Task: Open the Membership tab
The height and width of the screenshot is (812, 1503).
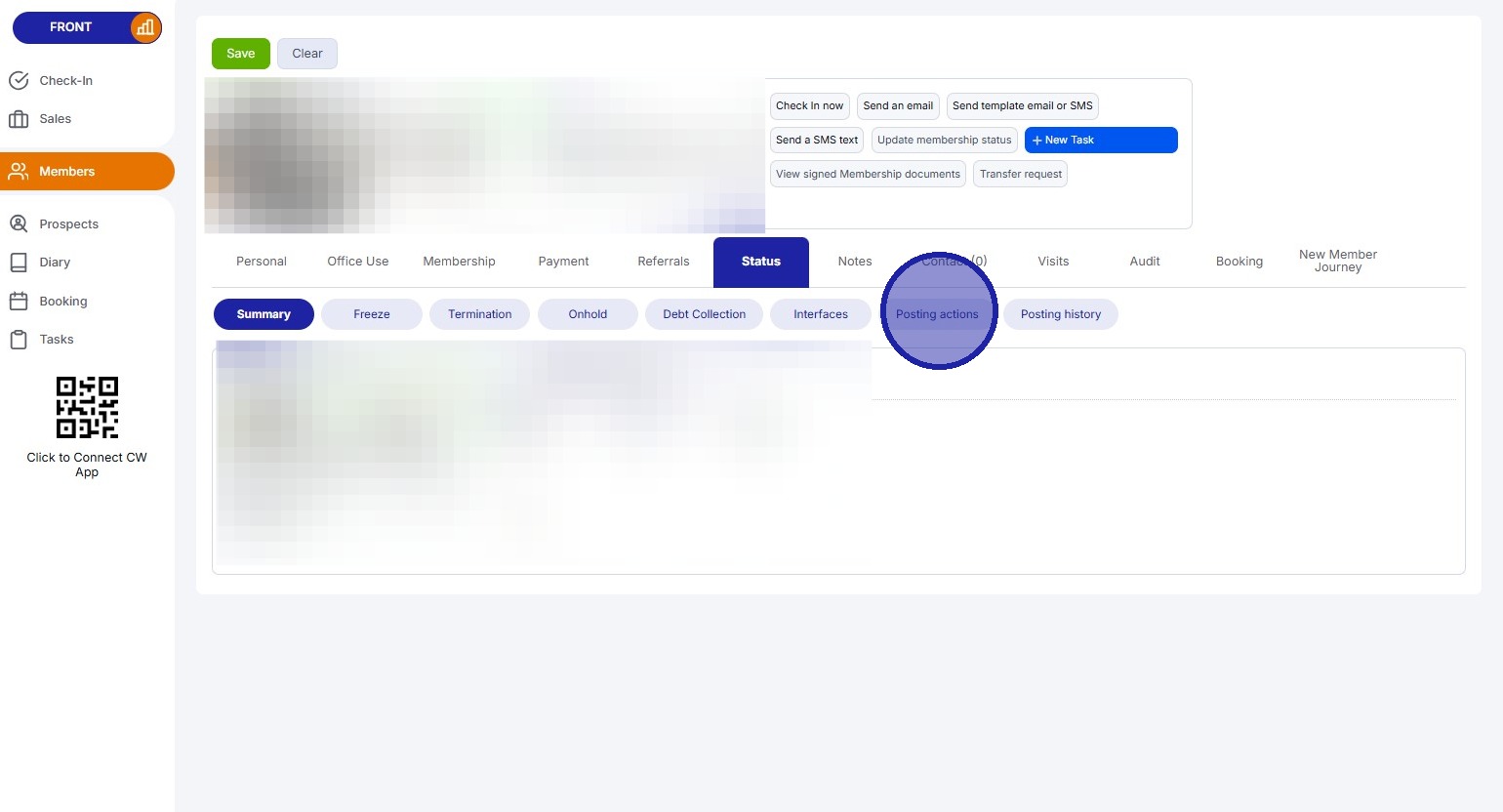Action: click(460, 262)
